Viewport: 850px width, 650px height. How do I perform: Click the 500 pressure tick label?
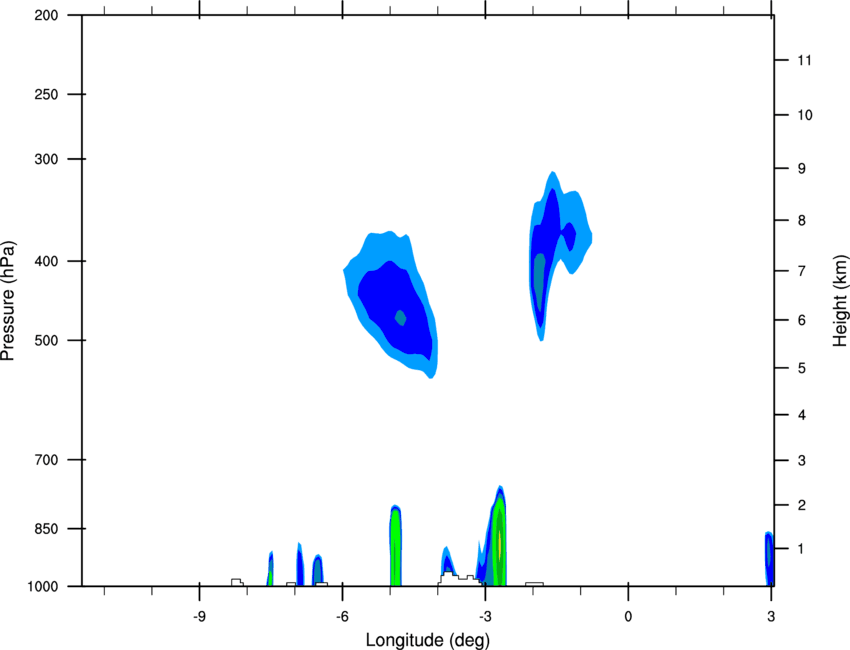(x=46, y=340)
